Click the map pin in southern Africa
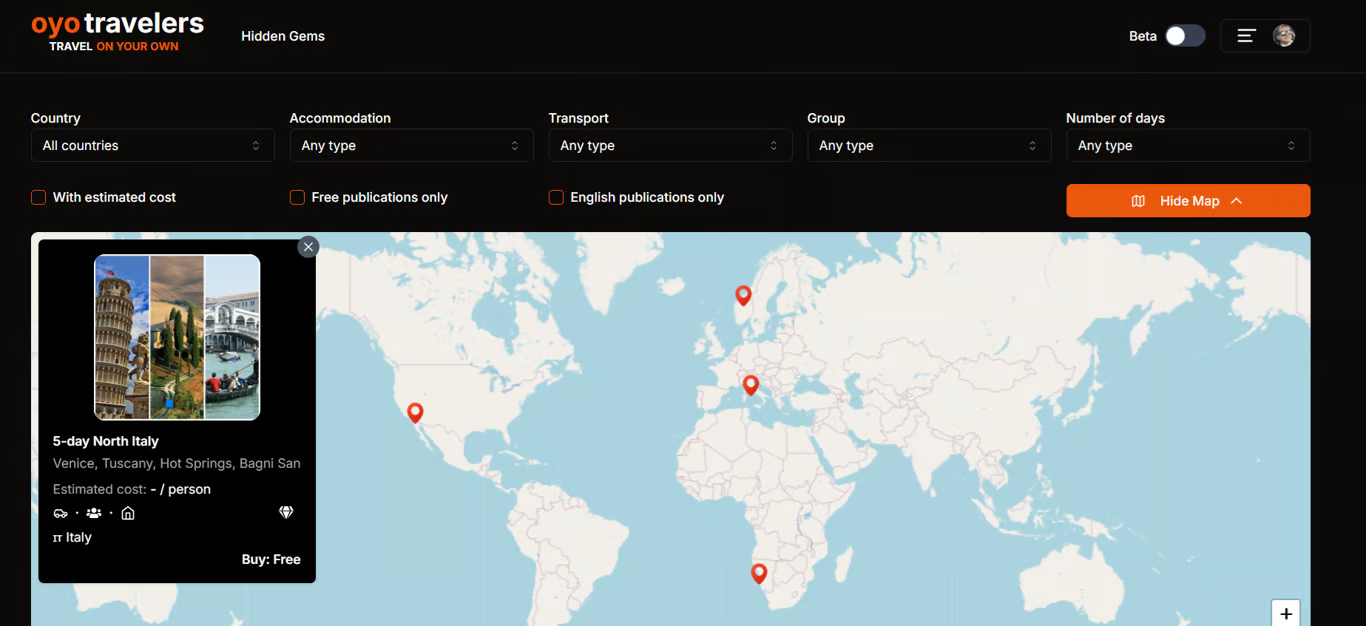 pos(759,573)
